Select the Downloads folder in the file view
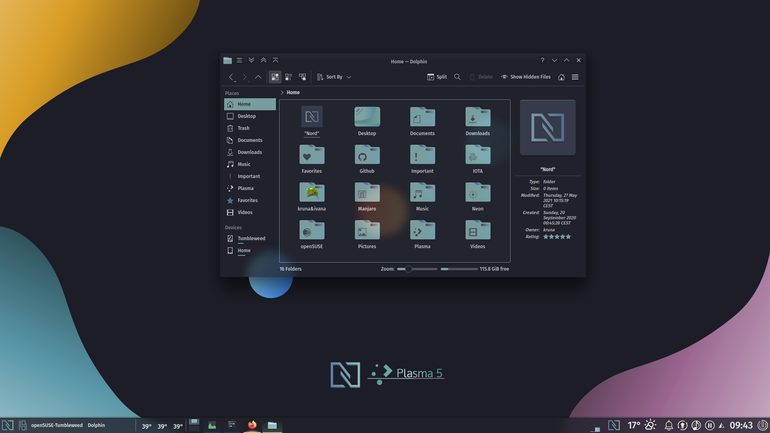 click(478, 121)
